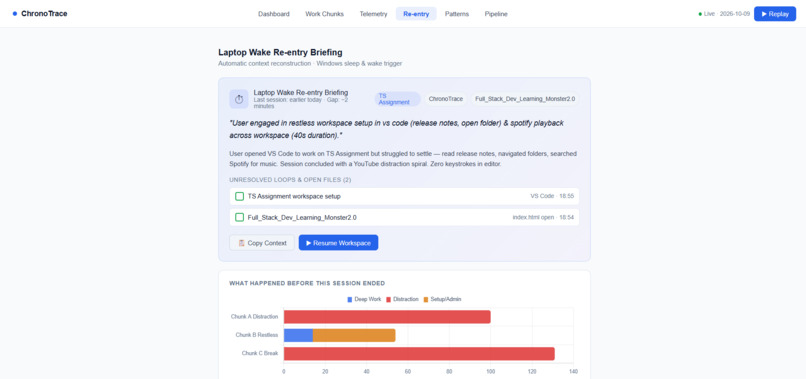Image resolution: width=806 pixels, height=379 pixels.
Task: Click the Replay button
Action: pos(775,14)
